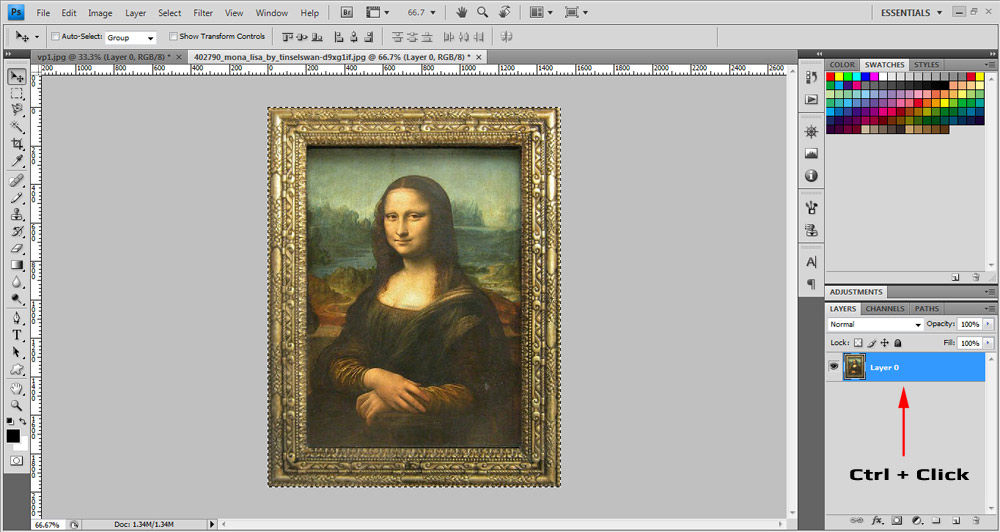Select the Hand tool in the toolbox

tap(17, 388)
